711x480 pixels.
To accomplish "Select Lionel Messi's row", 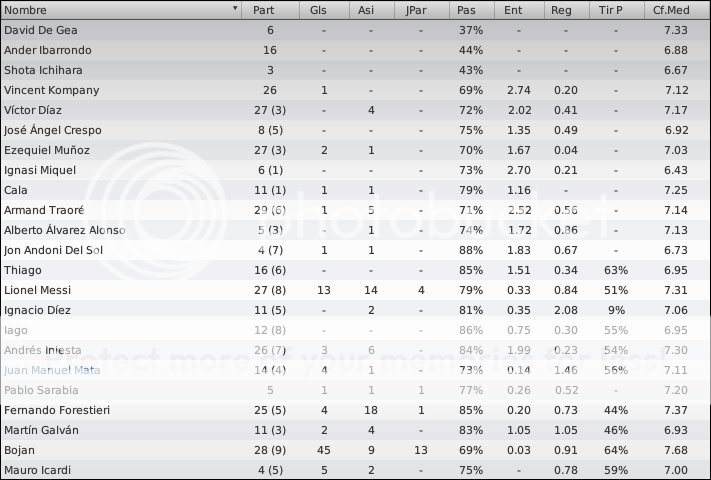I will [x=356, y=290].
